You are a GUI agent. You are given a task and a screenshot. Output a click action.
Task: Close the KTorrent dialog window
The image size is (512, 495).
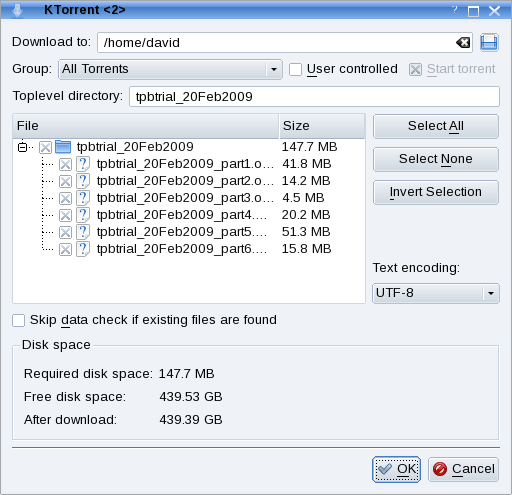(x=494, y=11)
